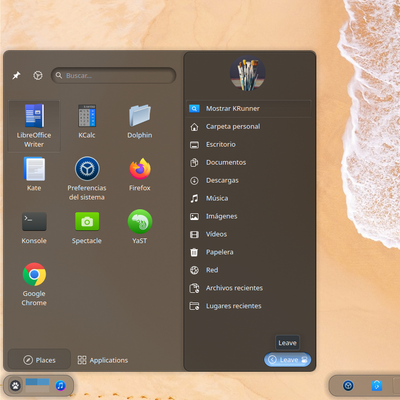
Task: Open Carpeta personal
Action: pos(249,127)
